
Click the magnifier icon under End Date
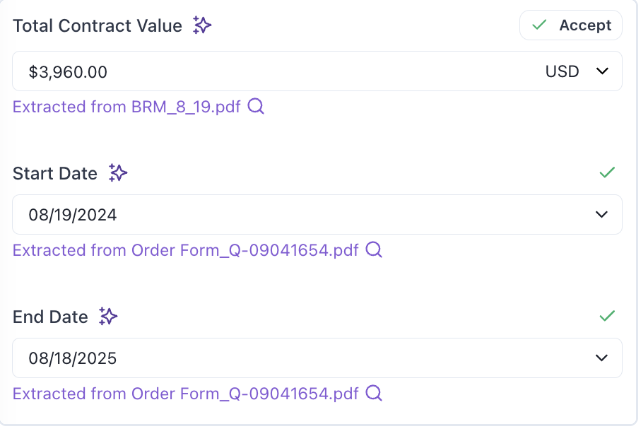(x=374, y=393)
